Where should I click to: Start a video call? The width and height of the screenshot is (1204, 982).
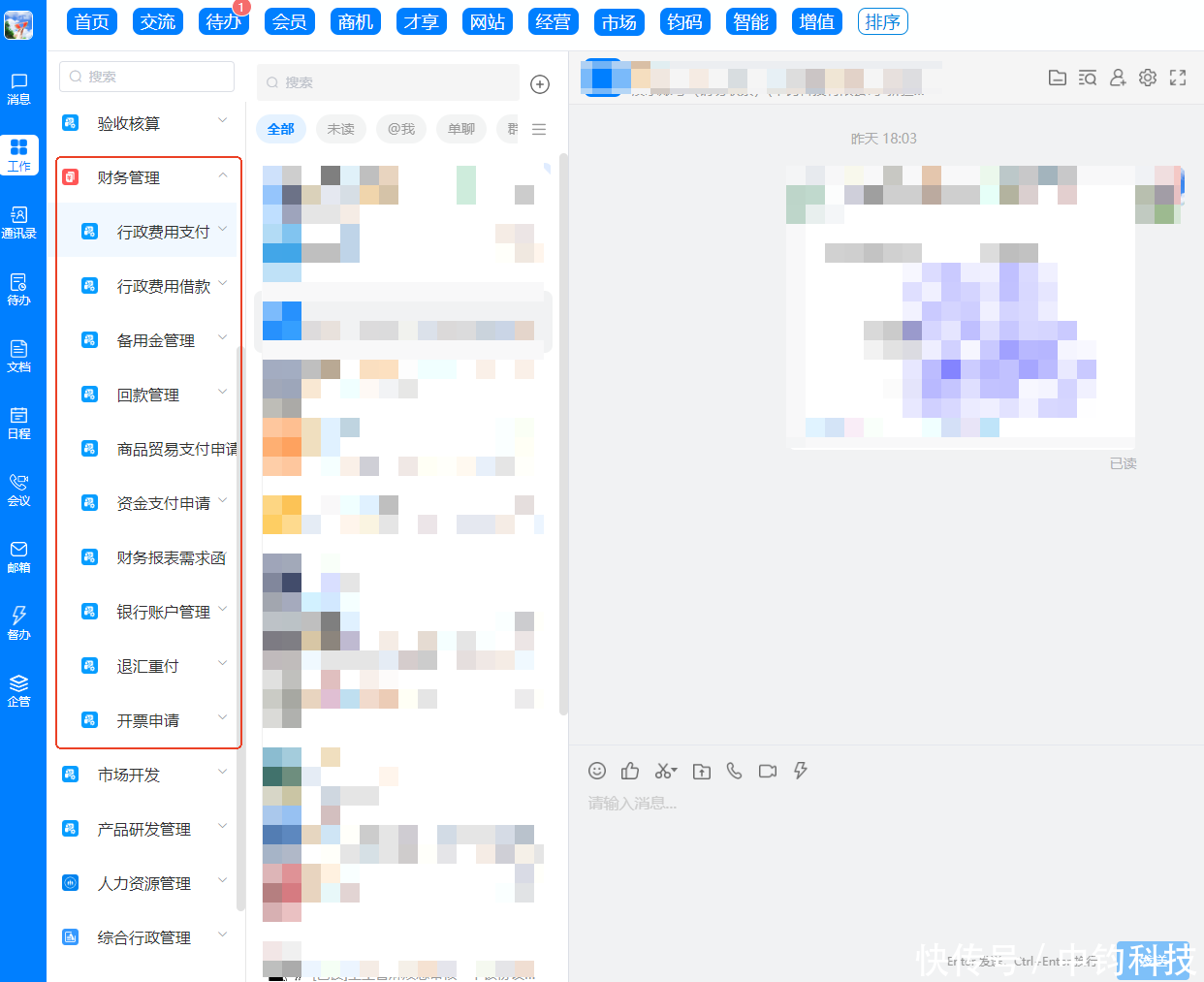click(768, 771)
